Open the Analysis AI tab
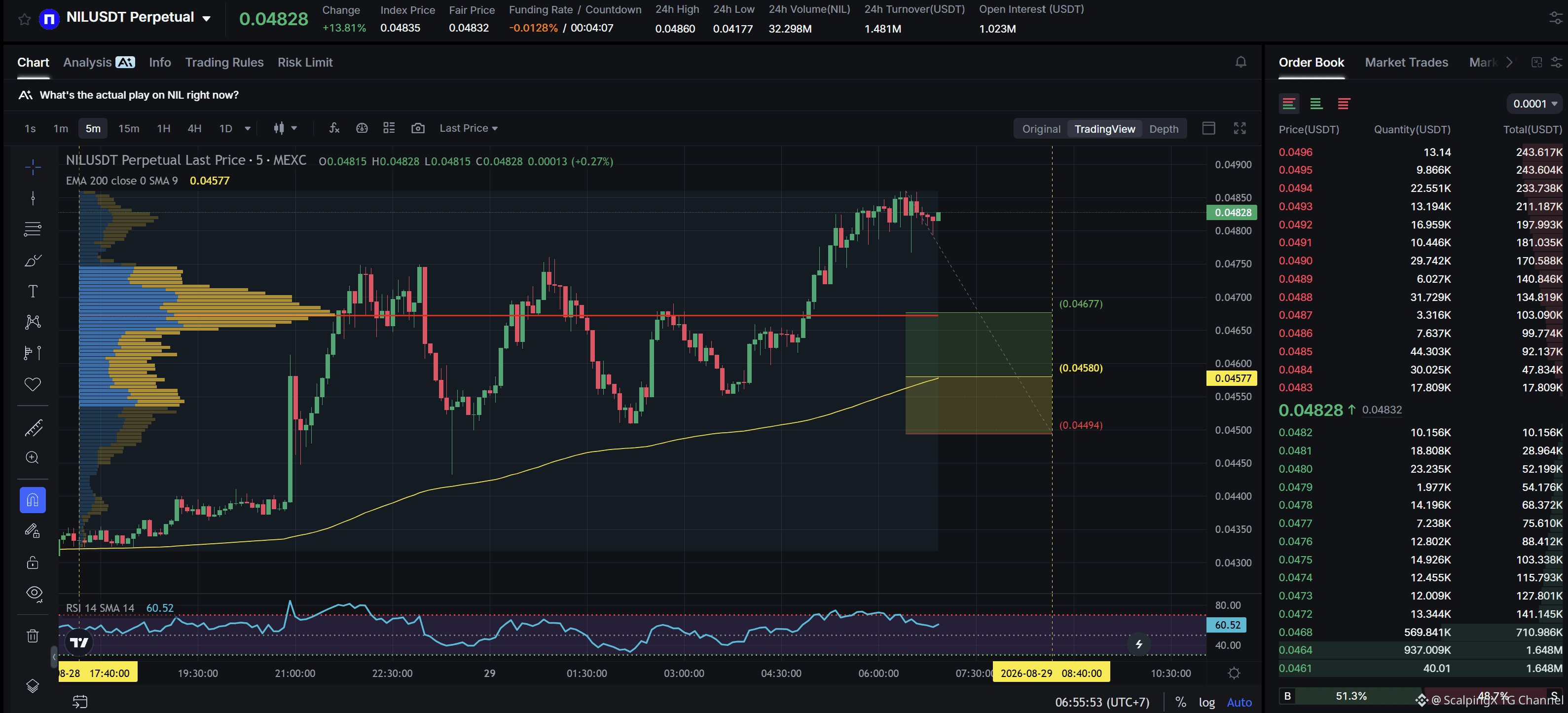The width and height of the screenshot is (1568, 713). coord(99,62)
